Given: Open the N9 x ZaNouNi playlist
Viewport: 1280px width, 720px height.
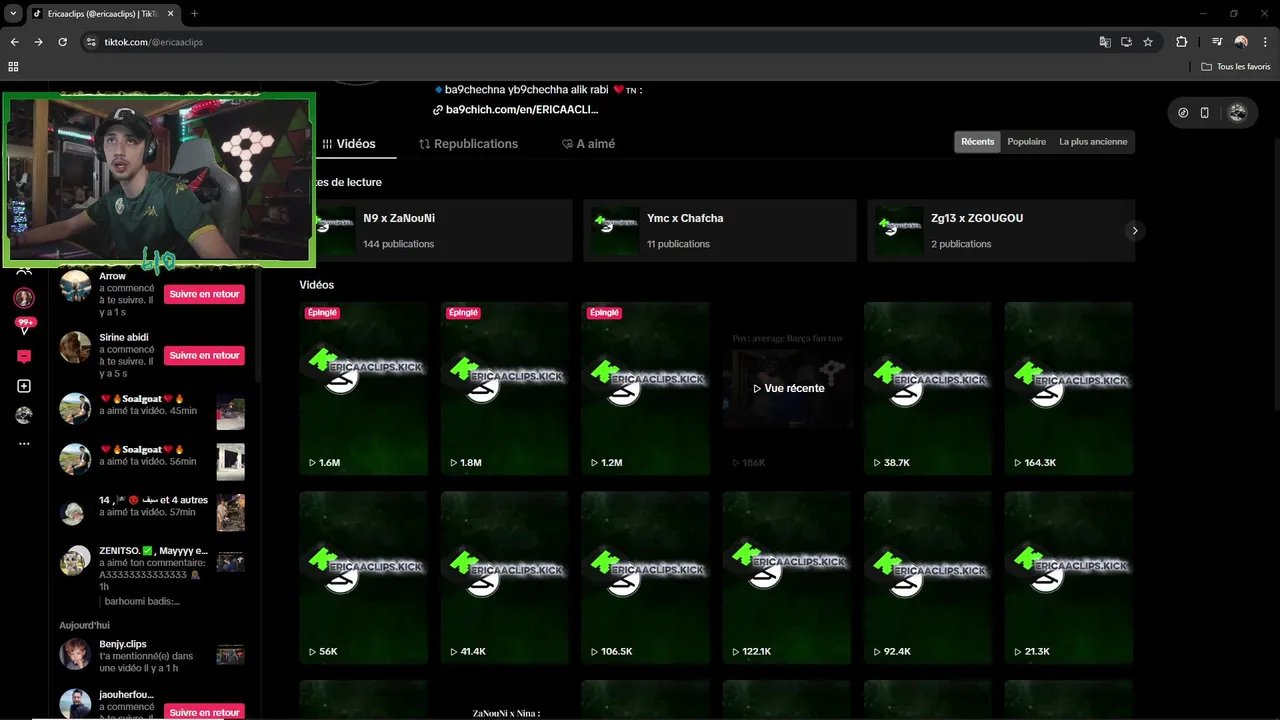Looking at the screenshot, I should [435, 231].
